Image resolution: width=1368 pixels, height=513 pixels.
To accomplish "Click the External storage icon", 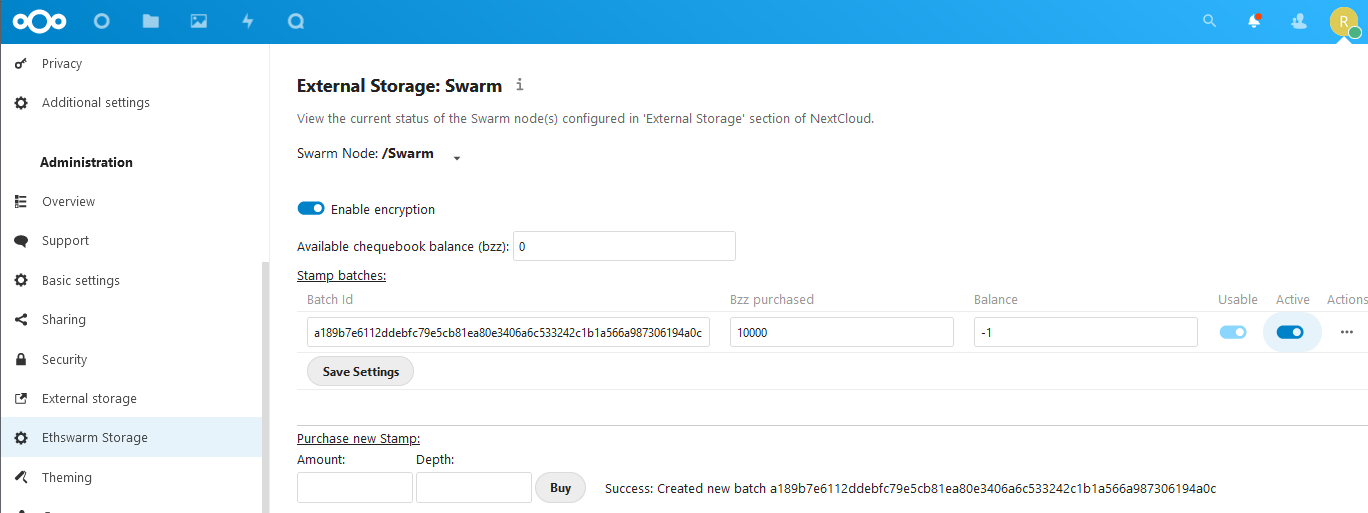I will point(21,398).
